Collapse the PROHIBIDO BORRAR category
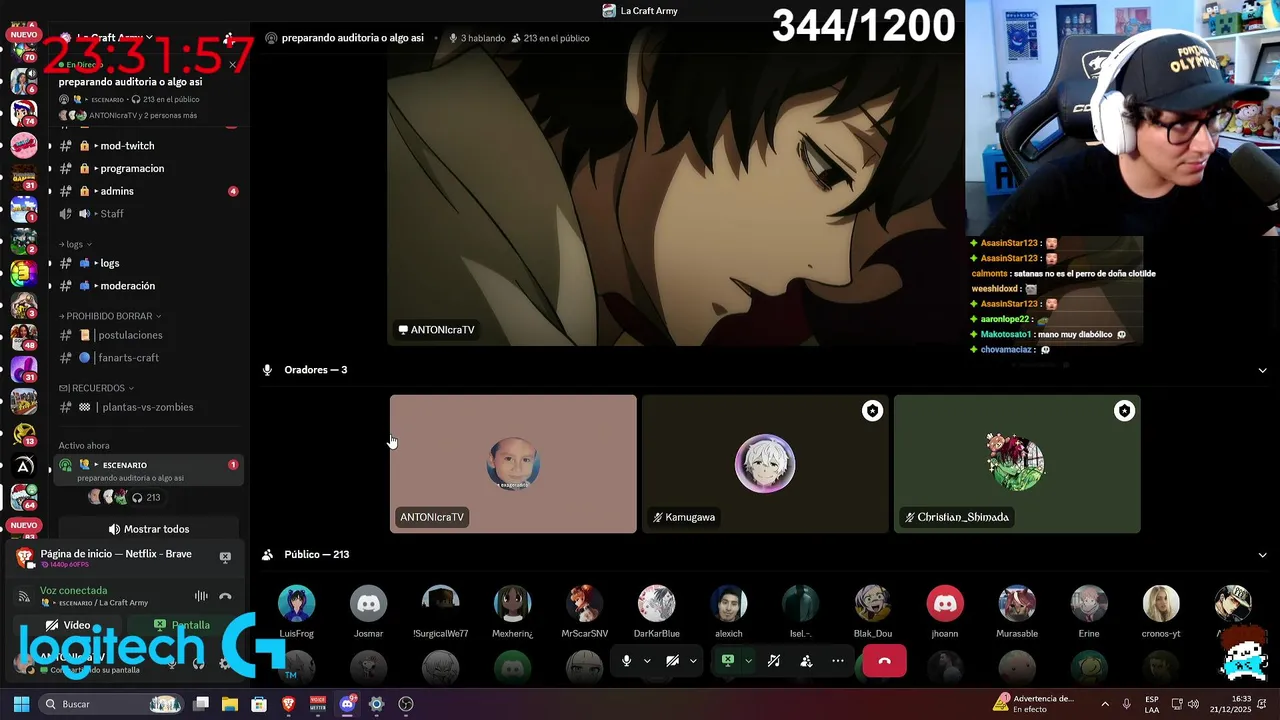 (110, 316)
